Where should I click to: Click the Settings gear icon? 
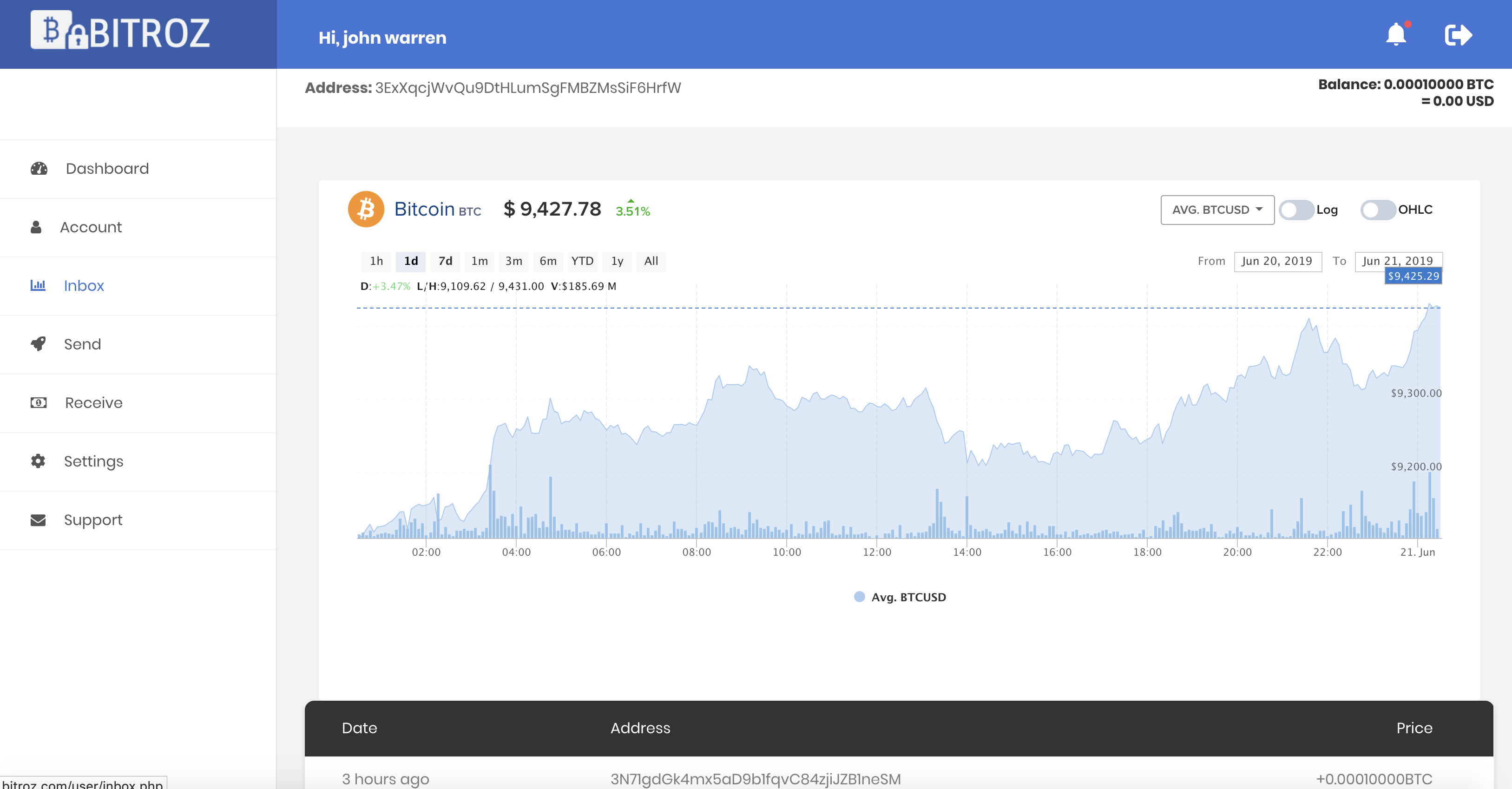(x=38, y=461)
